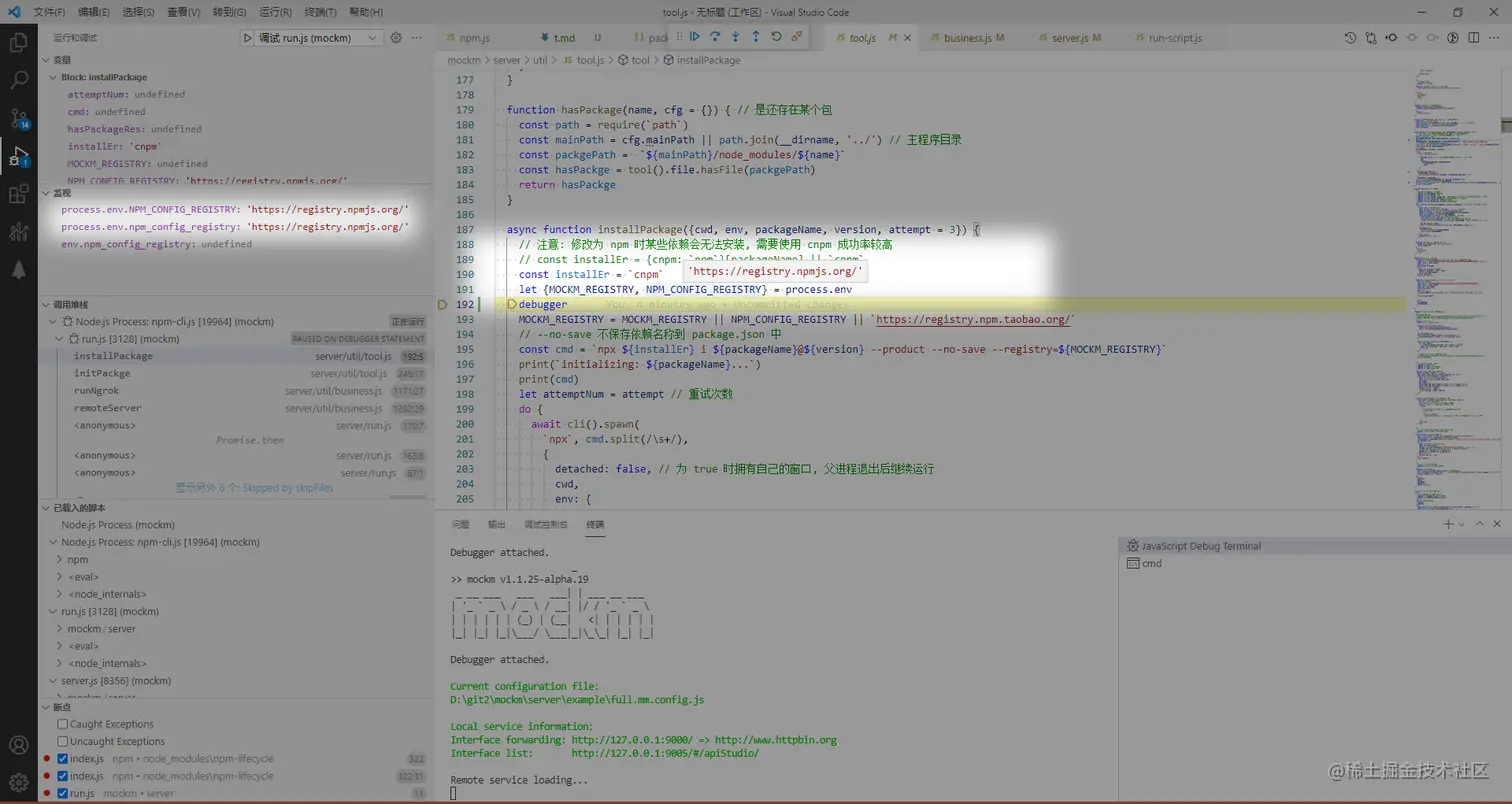Click Step Out in the debug toolbar

click(x=756, y=36)
